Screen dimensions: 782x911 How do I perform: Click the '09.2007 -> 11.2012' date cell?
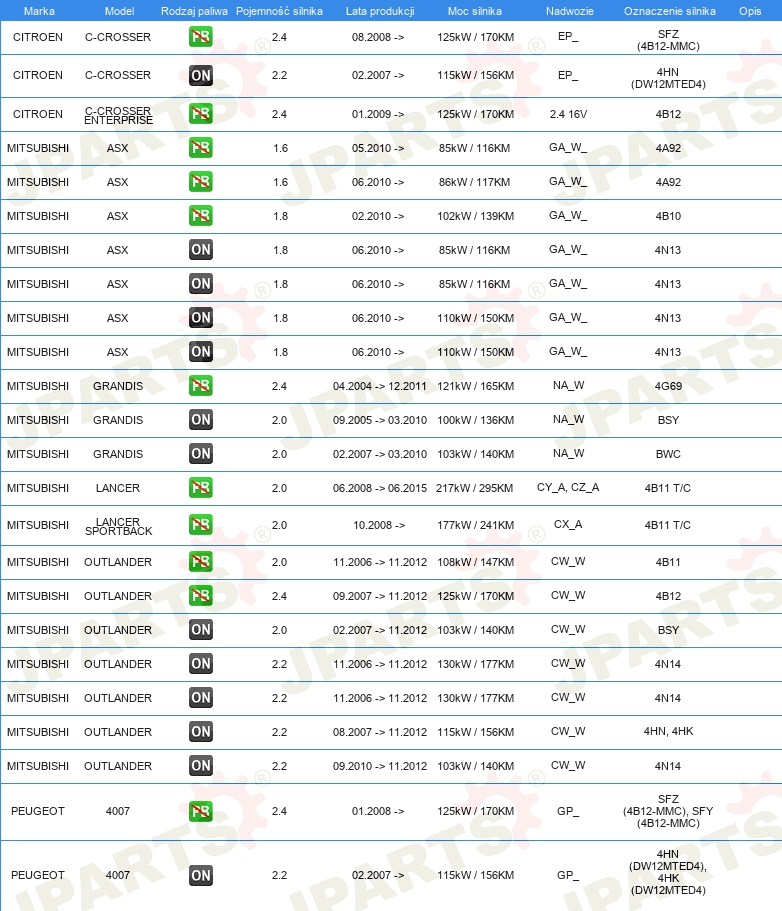point(379,596)
